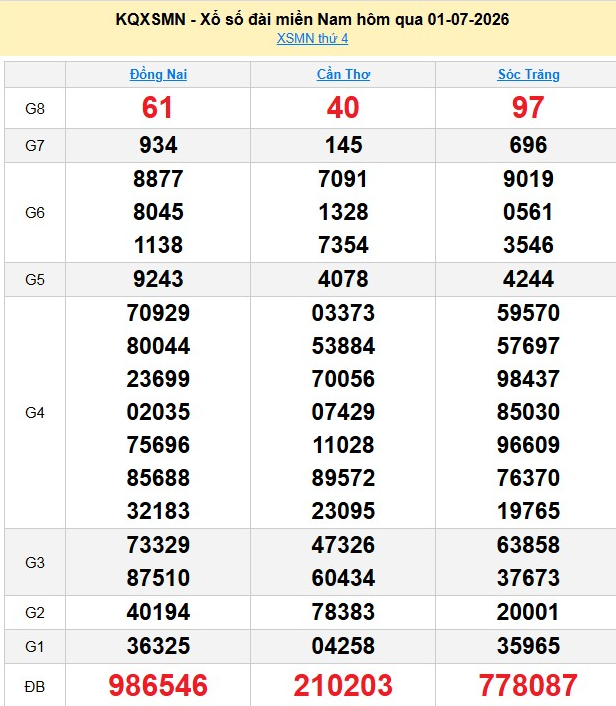
Task: Select the Đồng Nai special prize 986546
Action: click(158, 685)
